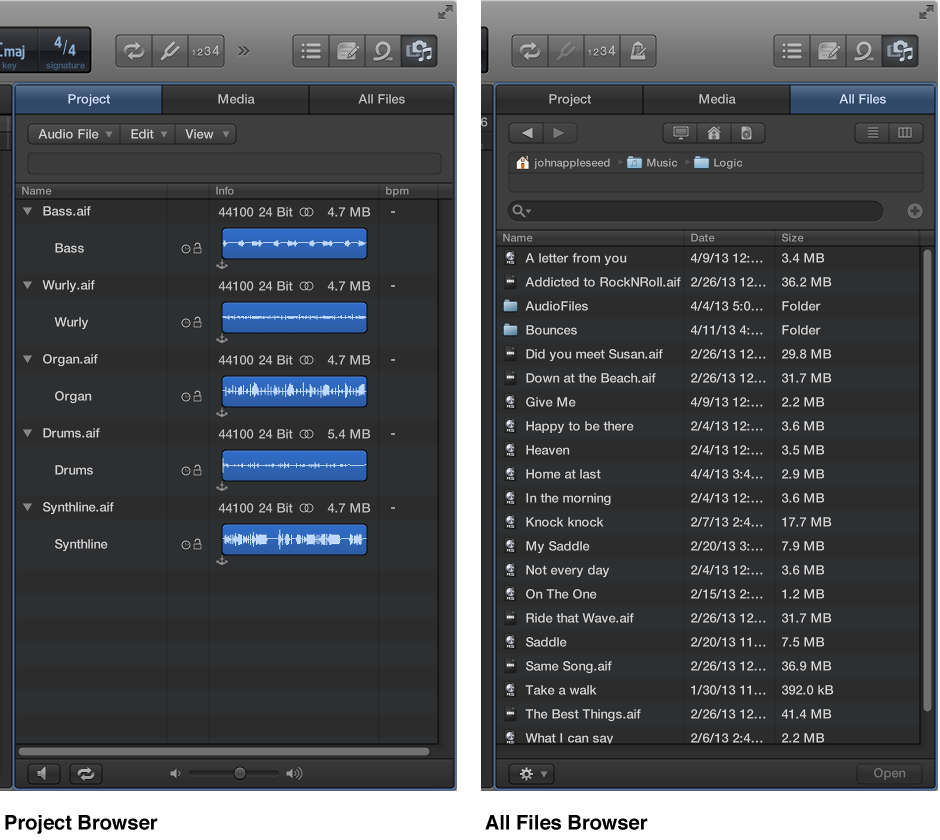
Task: Open the Action gear pop-up menu
Action: click(x=530, y=773)
